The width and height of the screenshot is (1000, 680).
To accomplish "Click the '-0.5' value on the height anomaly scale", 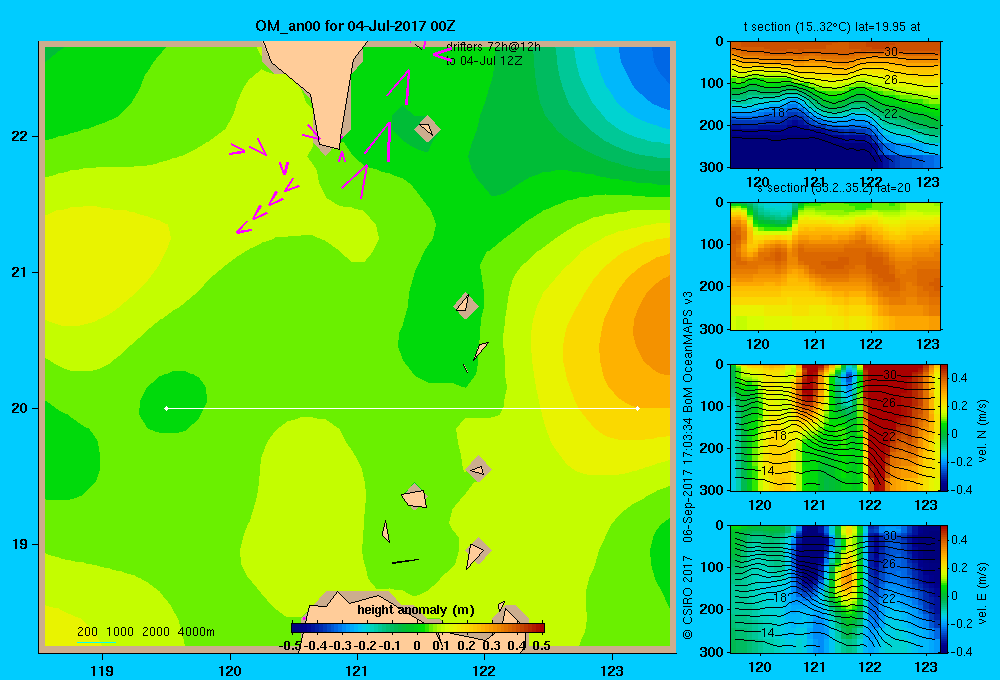I will pyautogui.click(x=290, y=646).
